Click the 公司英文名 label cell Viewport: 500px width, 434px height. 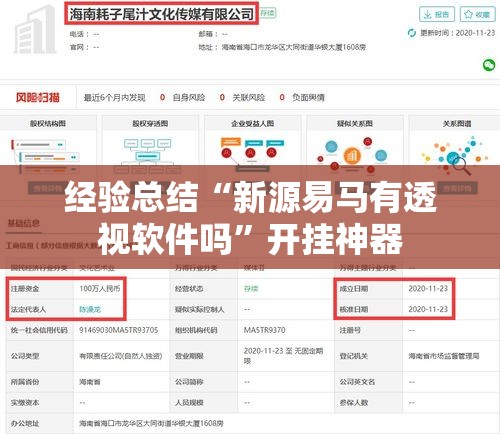(368, 382)
